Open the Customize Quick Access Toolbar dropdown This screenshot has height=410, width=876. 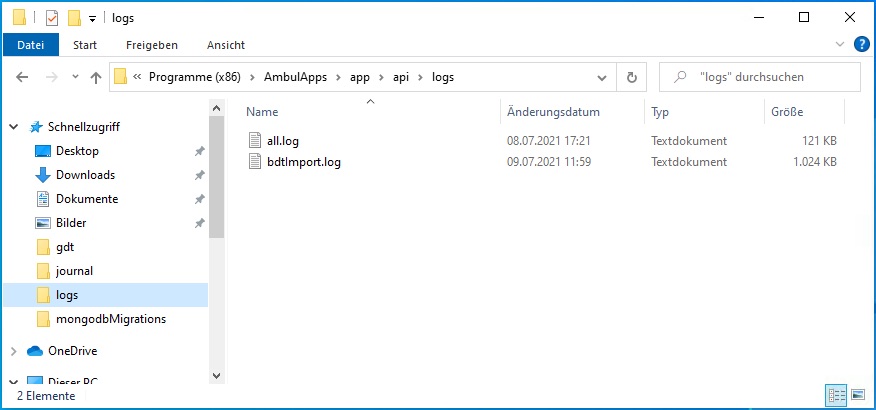93,18
